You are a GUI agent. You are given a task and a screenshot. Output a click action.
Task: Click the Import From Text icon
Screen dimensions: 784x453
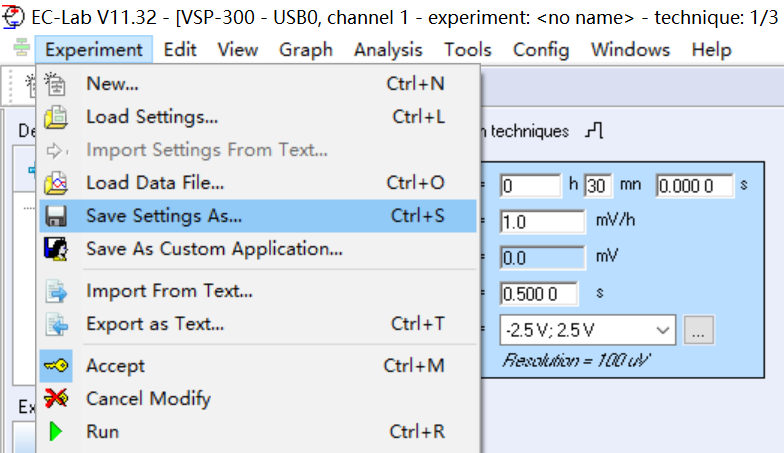pos(56,292)
